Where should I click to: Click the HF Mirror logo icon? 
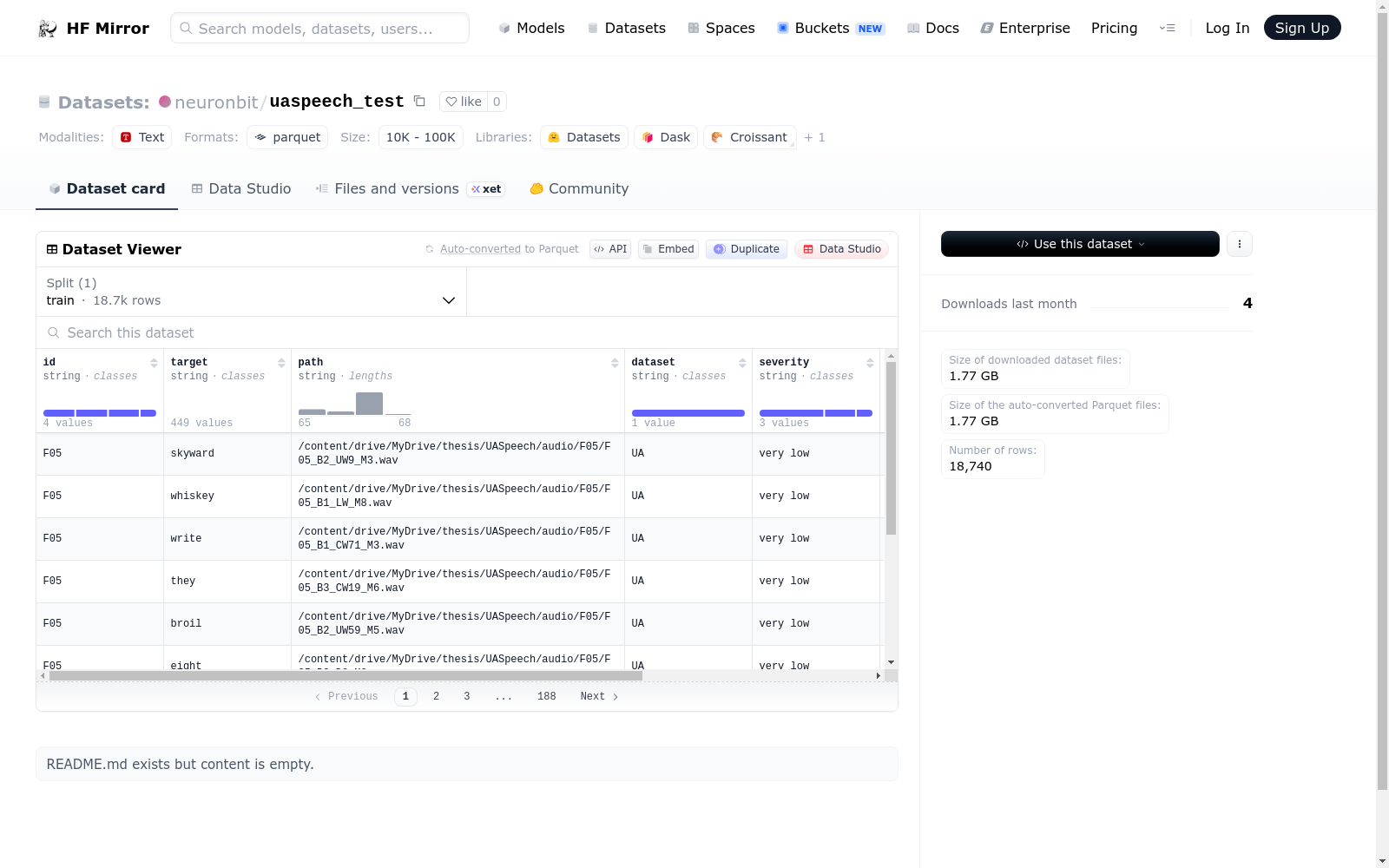click(x=48, y=29)
